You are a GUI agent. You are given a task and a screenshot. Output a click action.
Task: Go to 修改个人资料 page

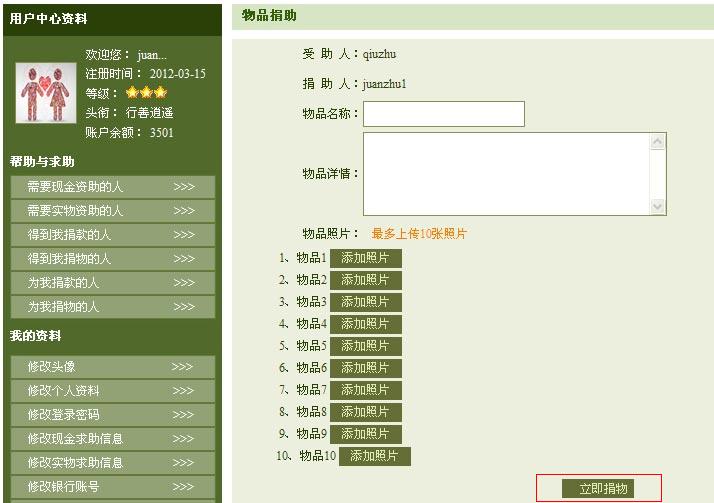coord(112,391)
